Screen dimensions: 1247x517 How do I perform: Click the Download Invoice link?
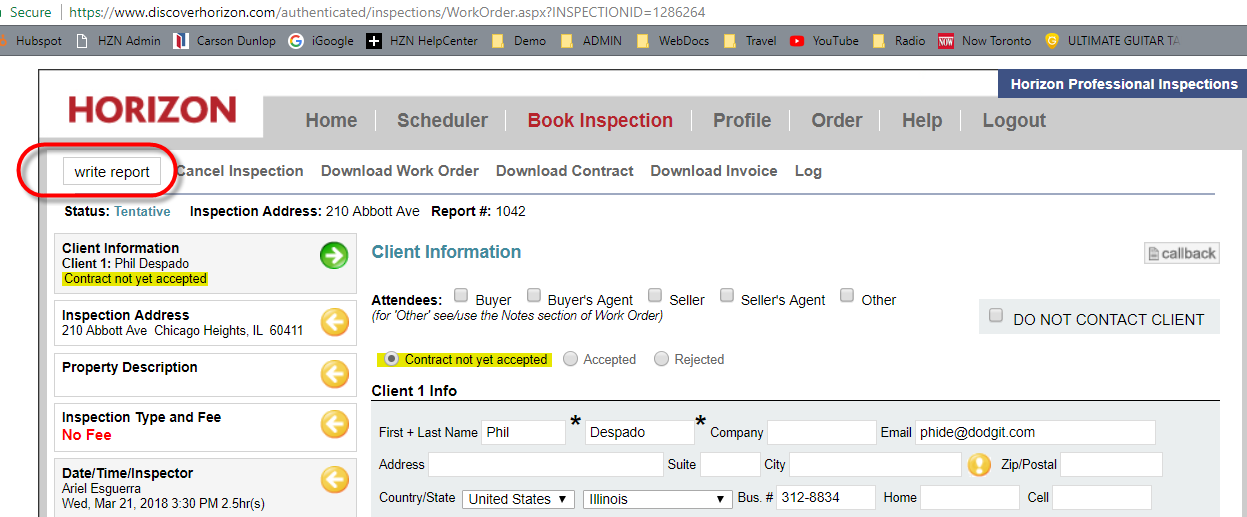(x=713, y=171)
